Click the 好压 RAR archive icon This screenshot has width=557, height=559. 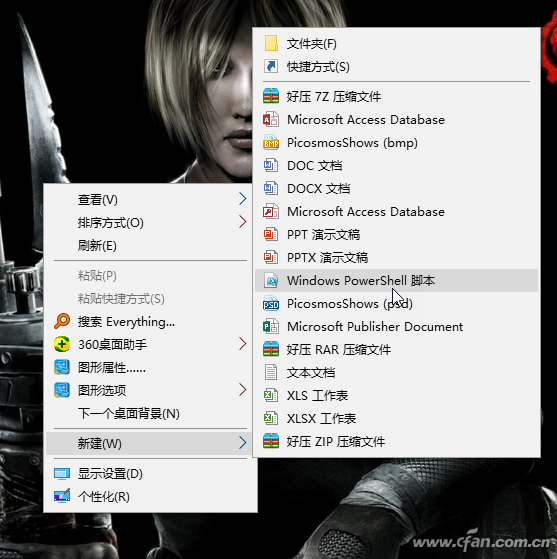pos(271,349)
